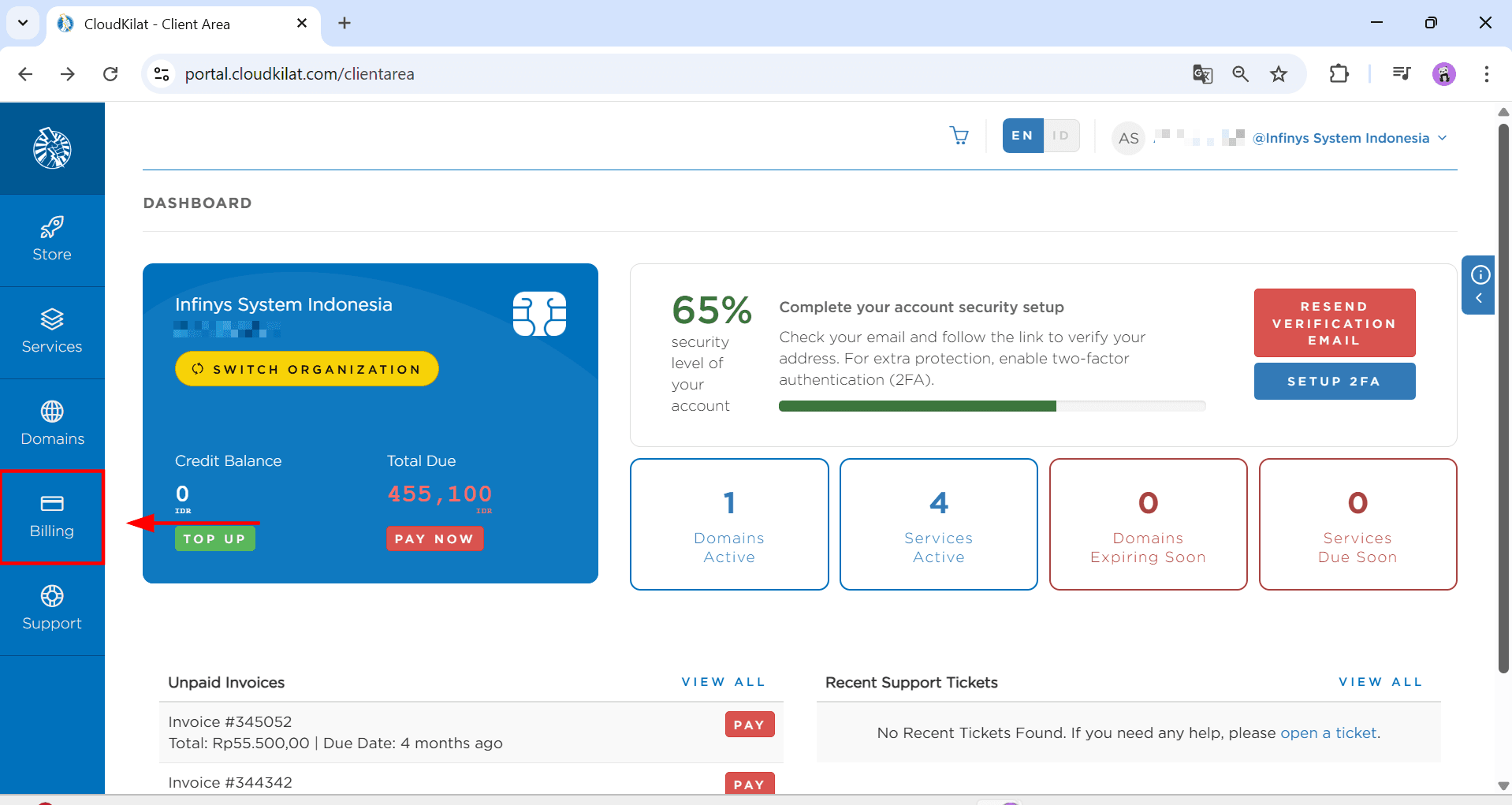Open the Domains page via sidebar icon
The height and width of the screenshot is (805, 1512).
(51, 423)
